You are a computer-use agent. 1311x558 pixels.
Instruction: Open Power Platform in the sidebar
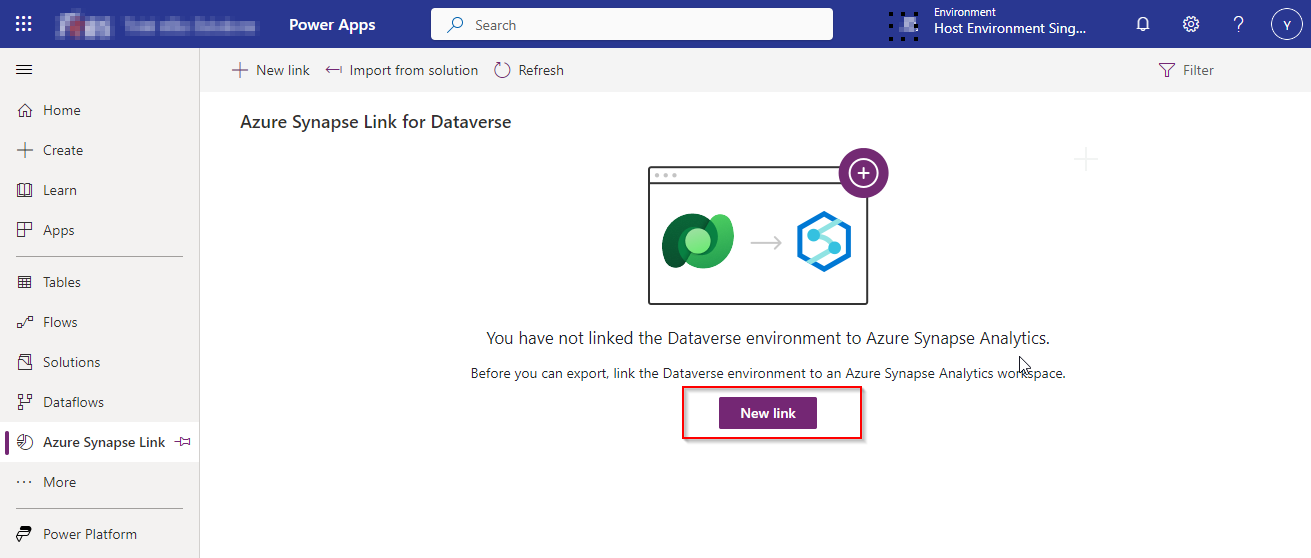coord(89,534)
